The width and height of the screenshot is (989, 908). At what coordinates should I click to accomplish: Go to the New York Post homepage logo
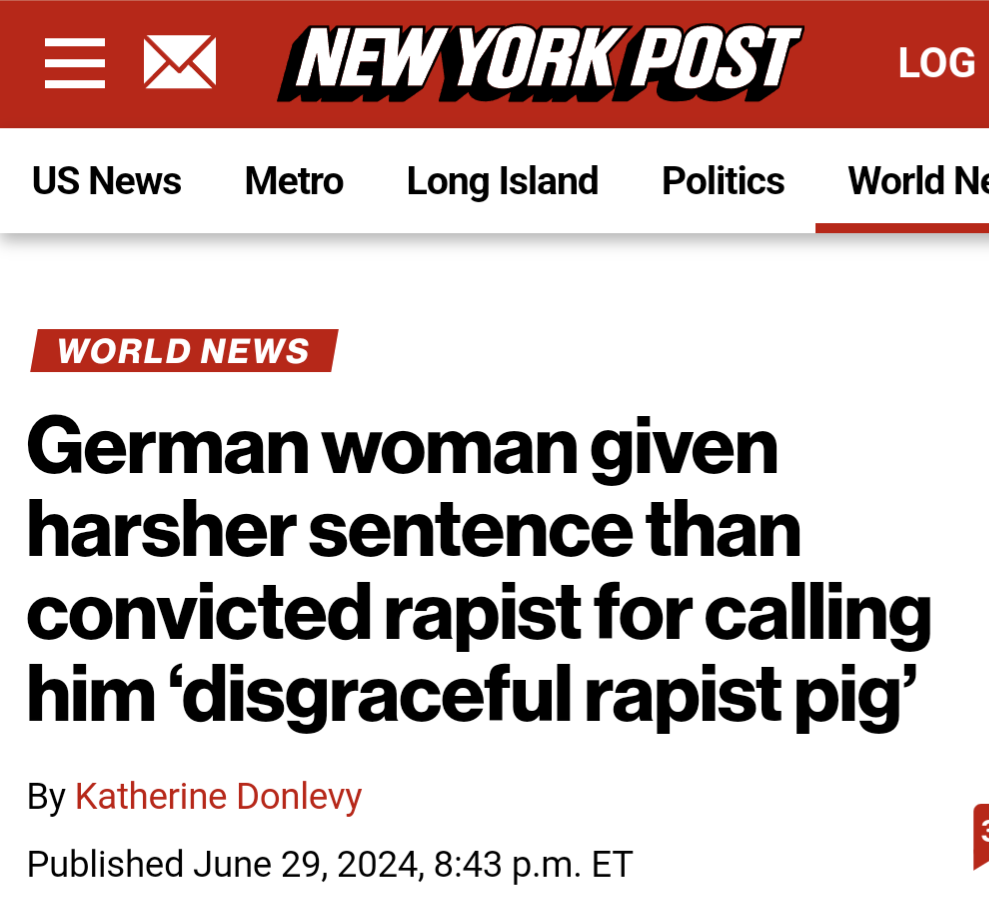pos(540,63)
